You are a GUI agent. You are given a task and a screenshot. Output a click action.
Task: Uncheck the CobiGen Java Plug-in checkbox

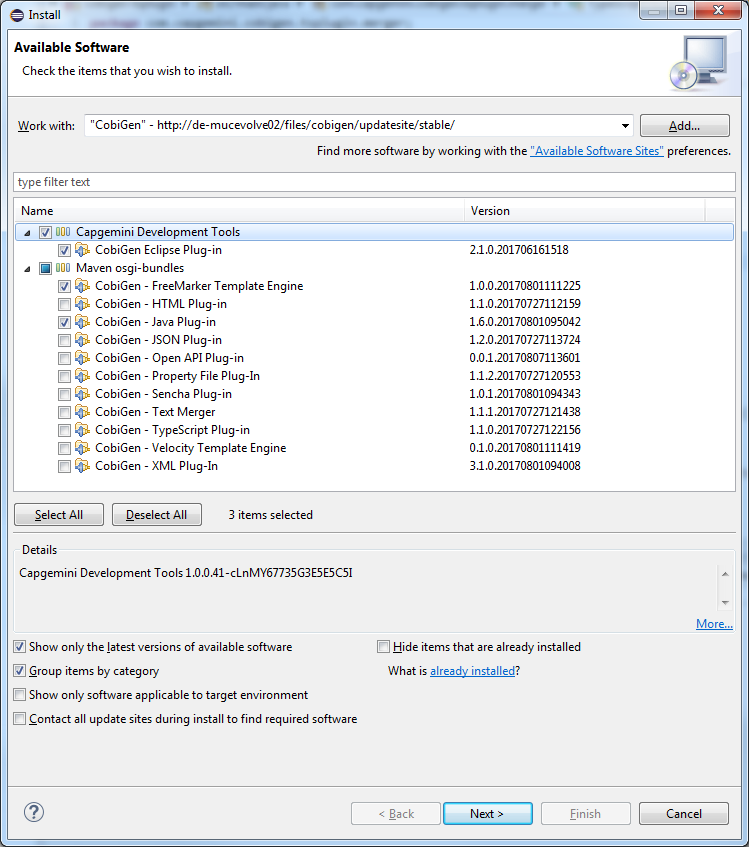(x=64, y=322)
